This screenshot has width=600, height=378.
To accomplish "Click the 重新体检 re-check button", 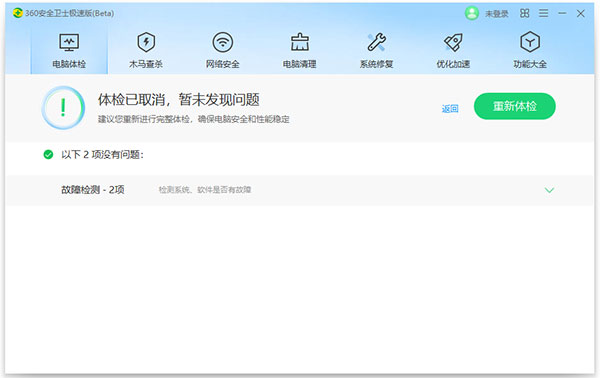I will click(515, 106).
